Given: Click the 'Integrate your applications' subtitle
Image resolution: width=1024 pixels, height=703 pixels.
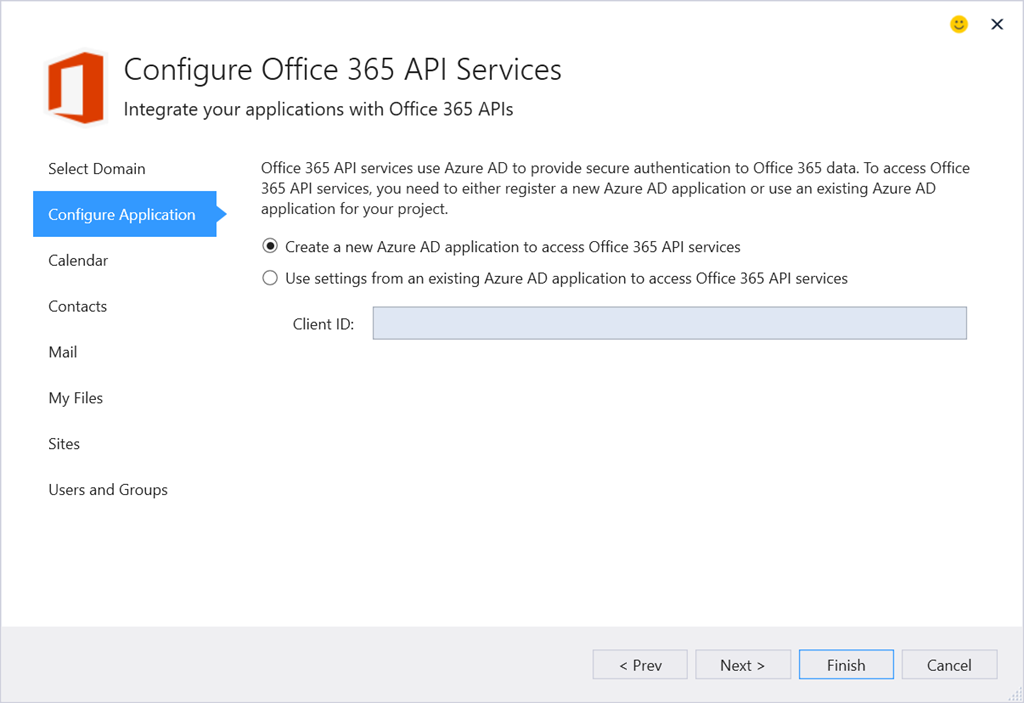Looking at the screenshot, I should click(318, 109).
